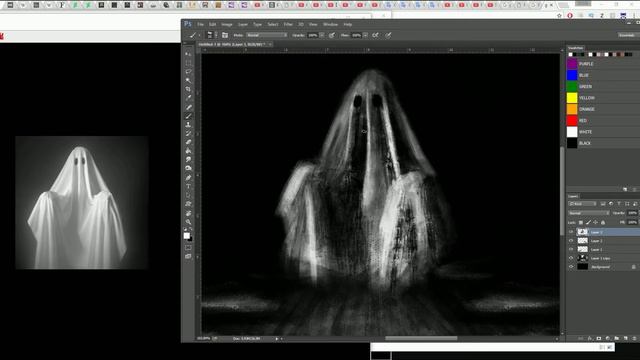Pick the BLUE swatch
The height and width of the screenshot is (360, 640).
(x=572, y=75)
